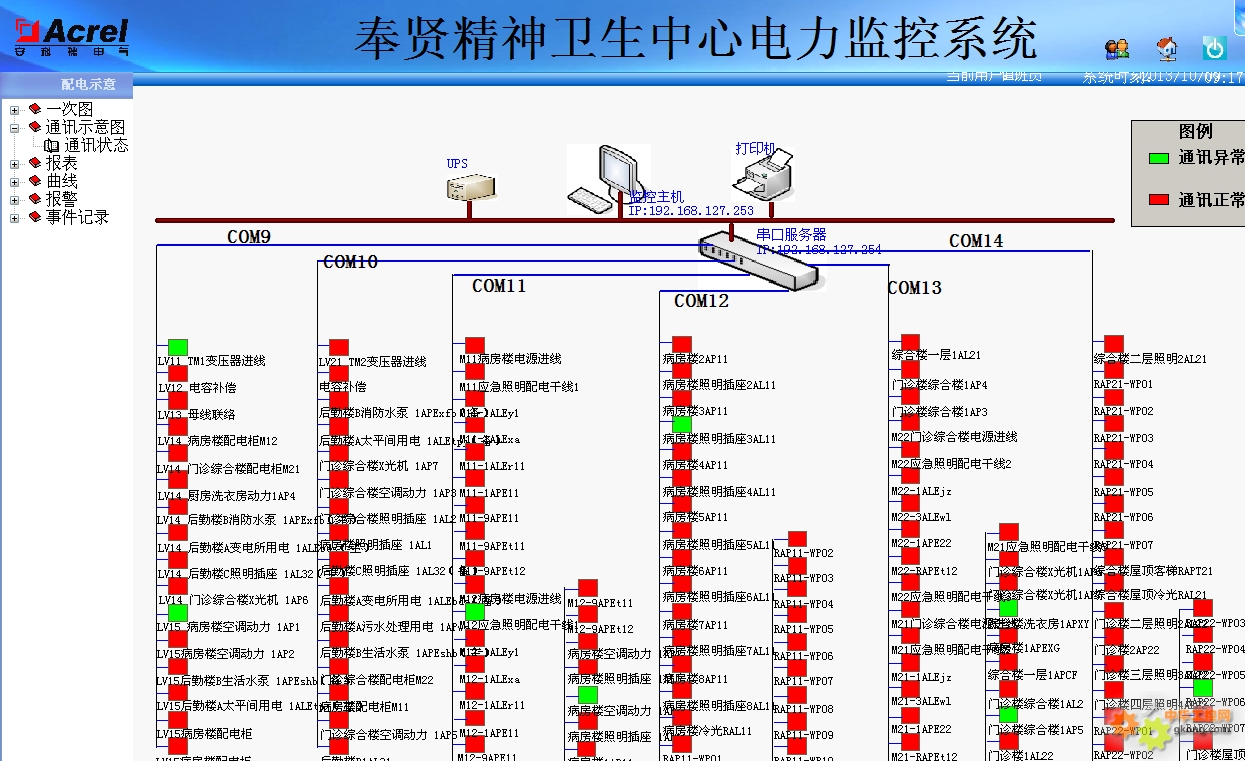Click the IP:192.168.127.253 address text
1245x761 pixels.
pyautogui.click(x=691, y=211)
